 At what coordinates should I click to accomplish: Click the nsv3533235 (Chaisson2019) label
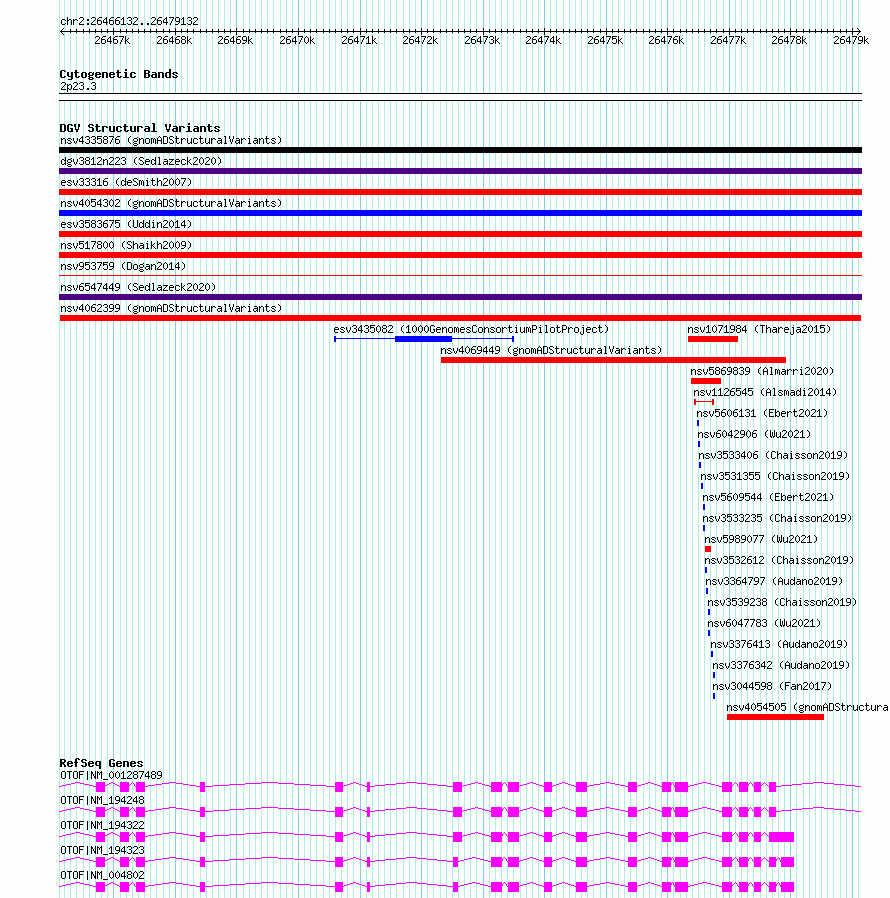tap(777, 518)
